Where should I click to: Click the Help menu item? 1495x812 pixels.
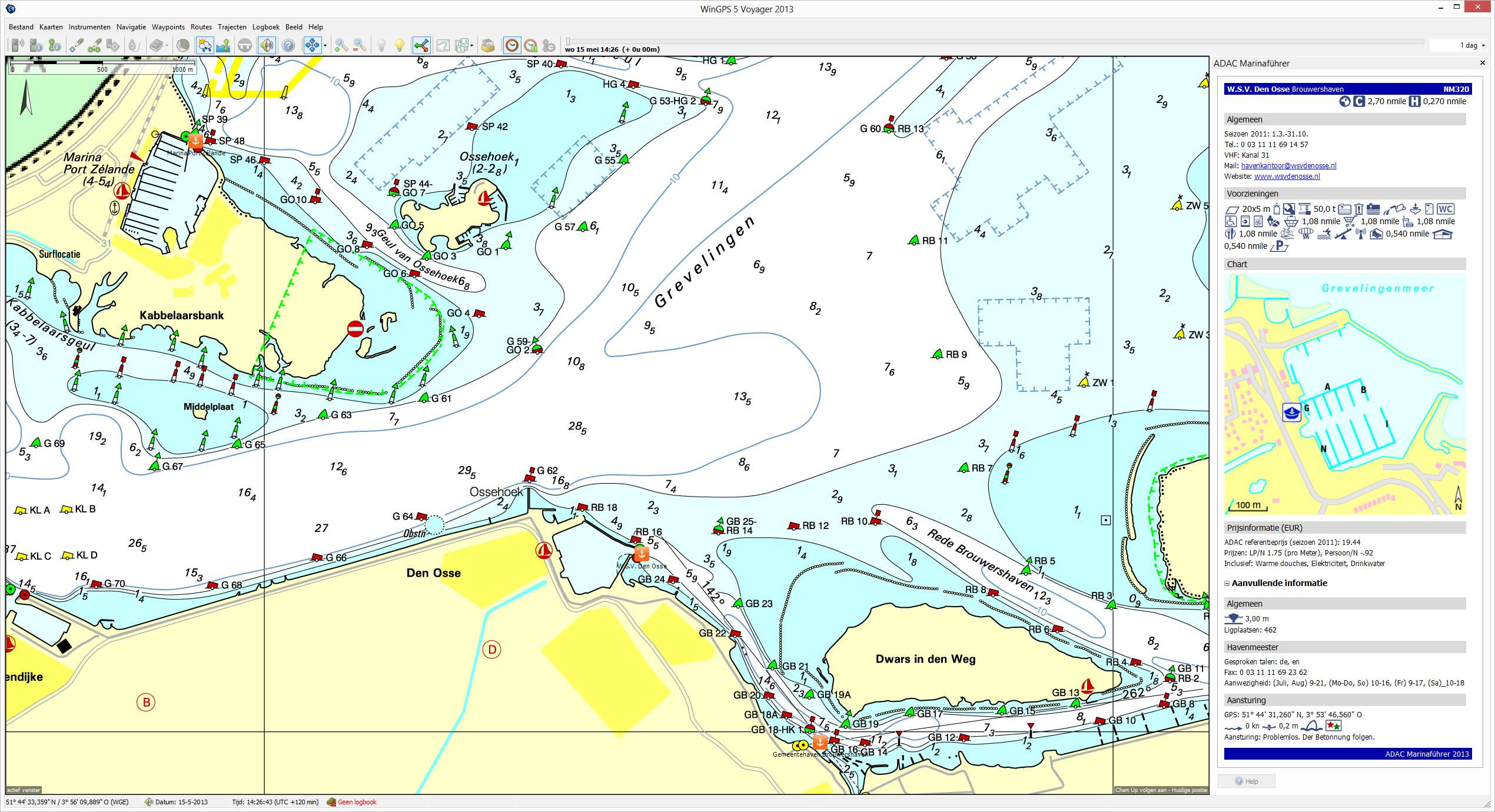point(315,27)
